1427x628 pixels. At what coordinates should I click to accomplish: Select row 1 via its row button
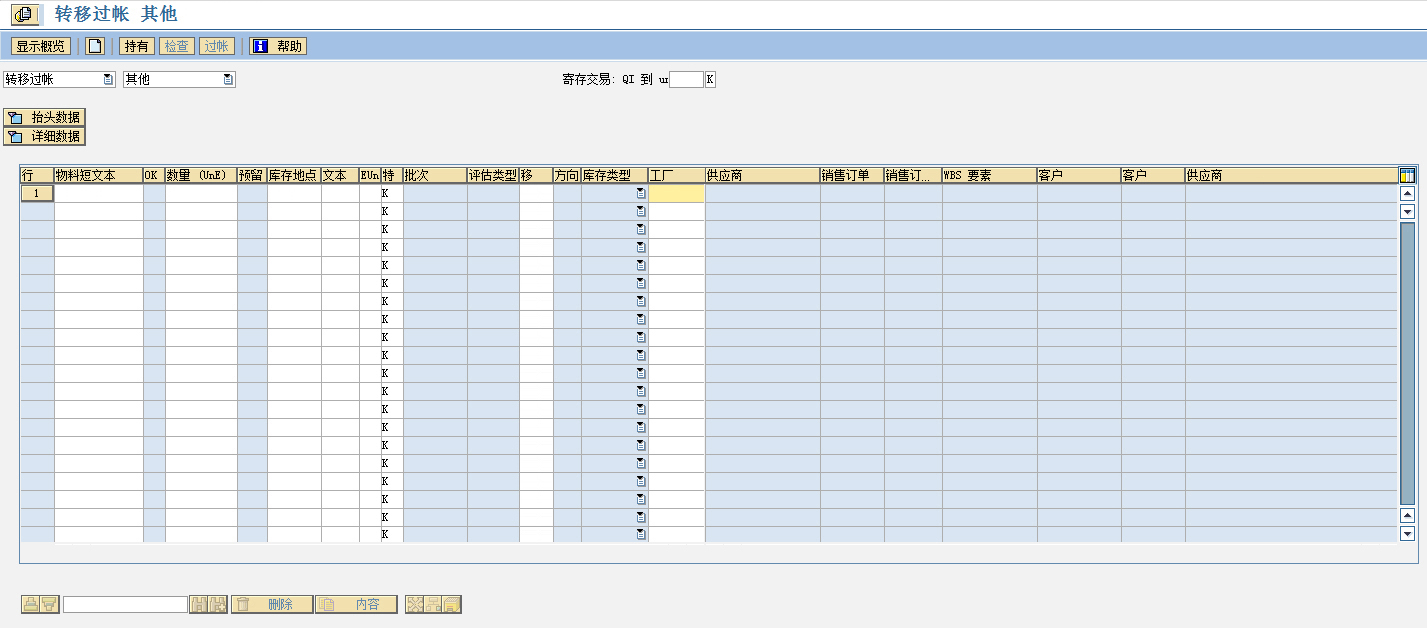[37, 194]
